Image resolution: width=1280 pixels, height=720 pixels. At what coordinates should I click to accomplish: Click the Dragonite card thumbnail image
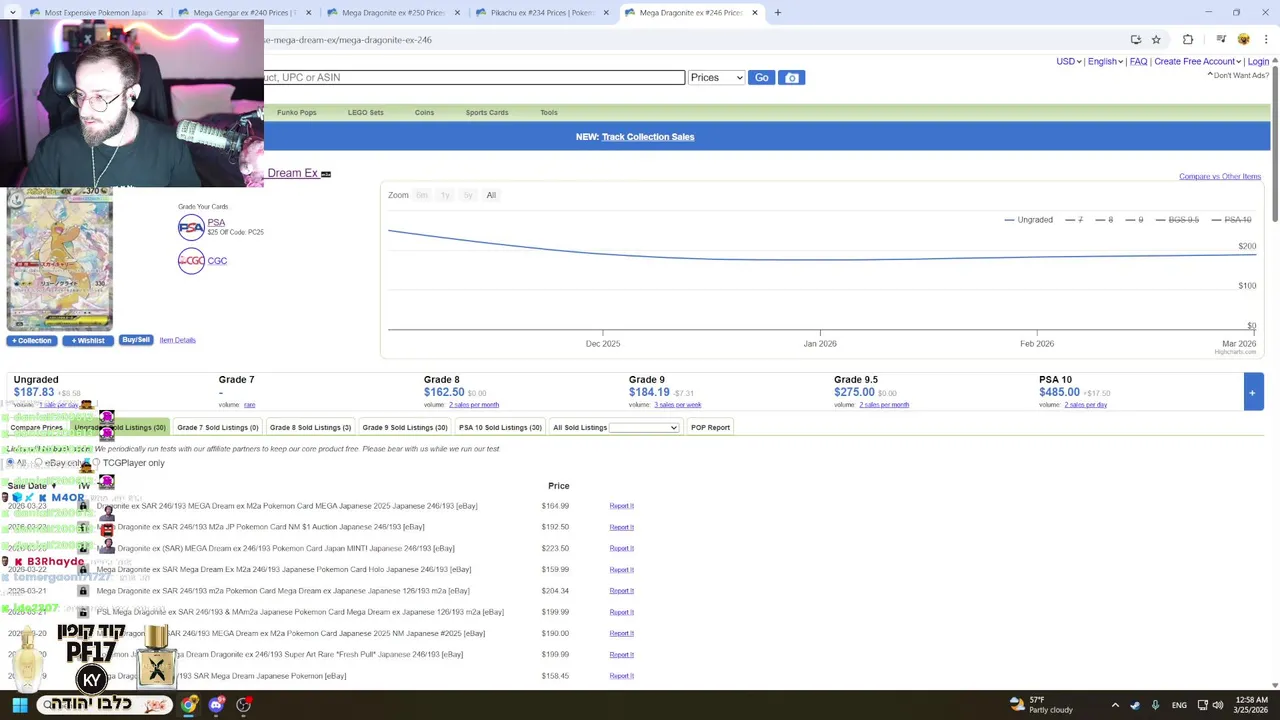(60, 259)
